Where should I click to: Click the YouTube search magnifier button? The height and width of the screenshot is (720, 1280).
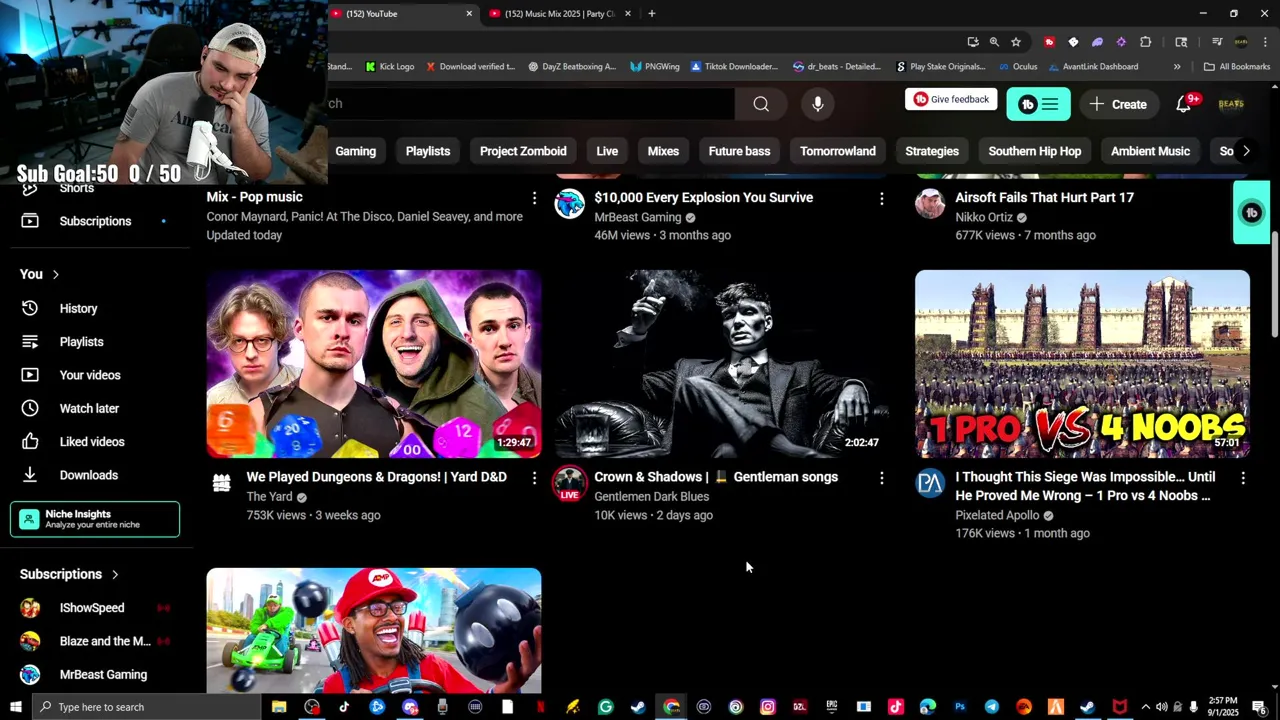761,104
